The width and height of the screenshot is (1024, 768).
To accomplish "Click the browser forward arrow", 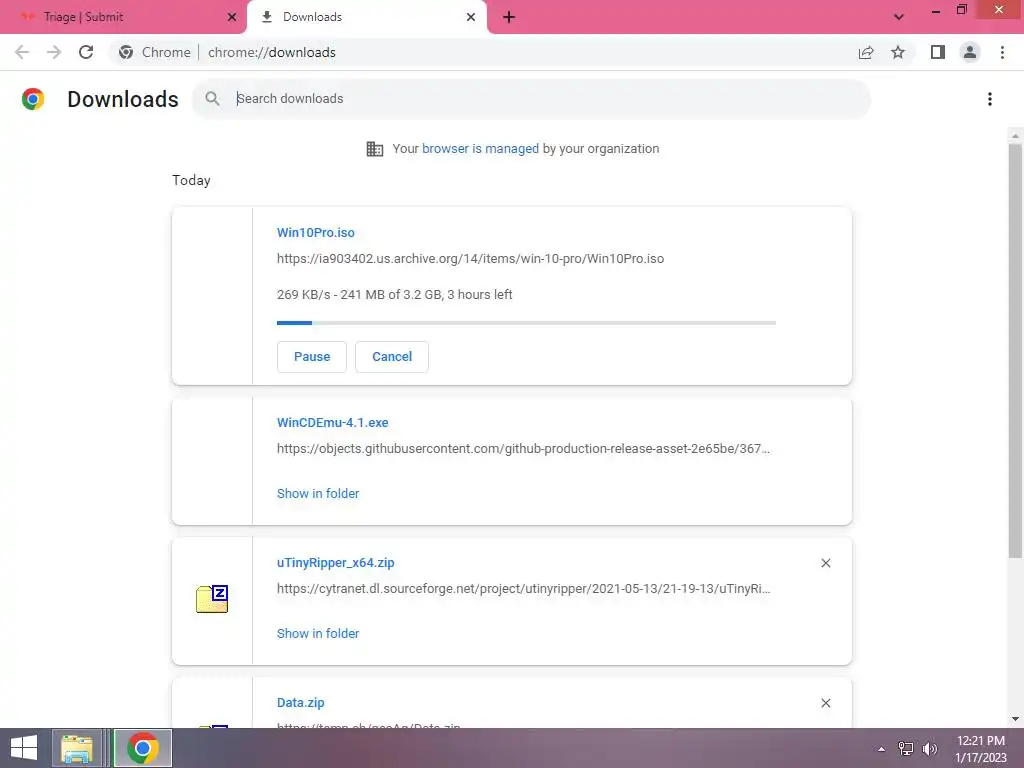I will 54,52.
